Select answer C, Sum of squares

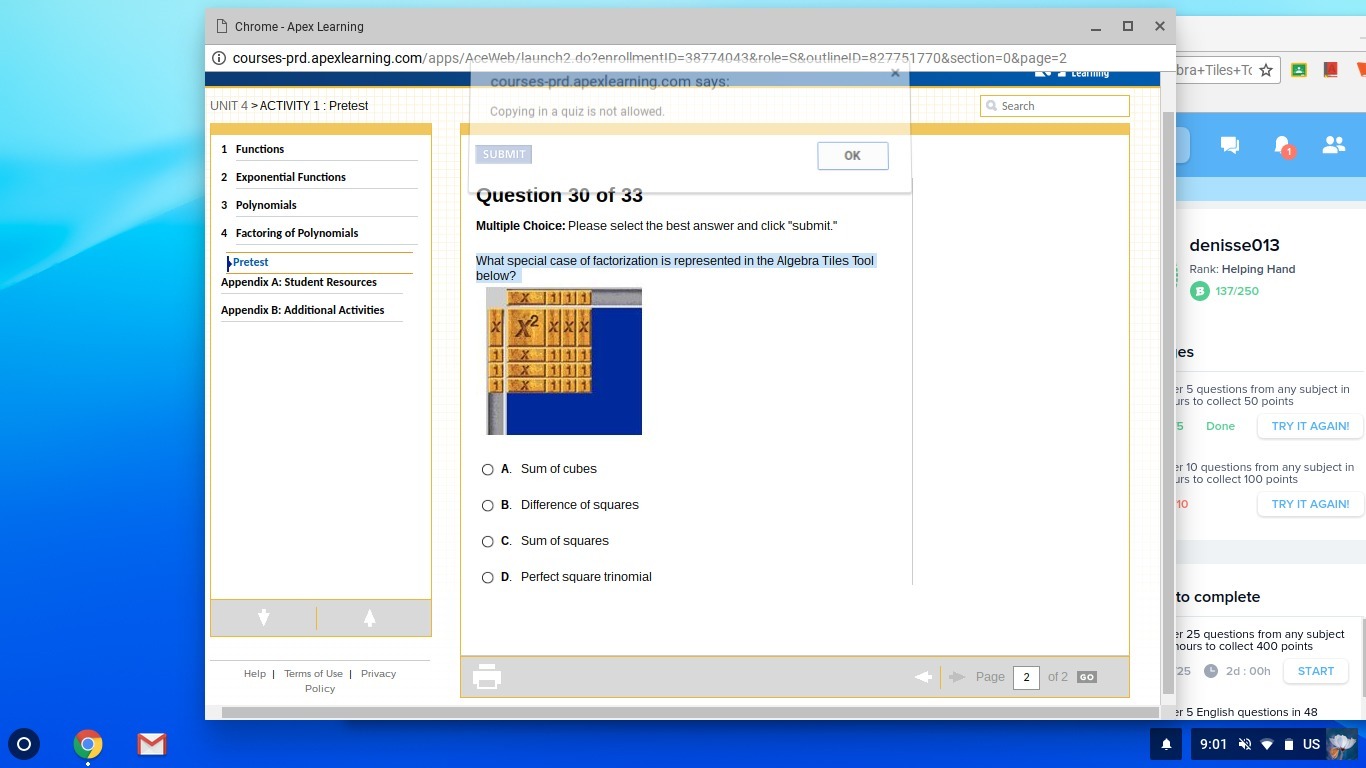(488, 541)
